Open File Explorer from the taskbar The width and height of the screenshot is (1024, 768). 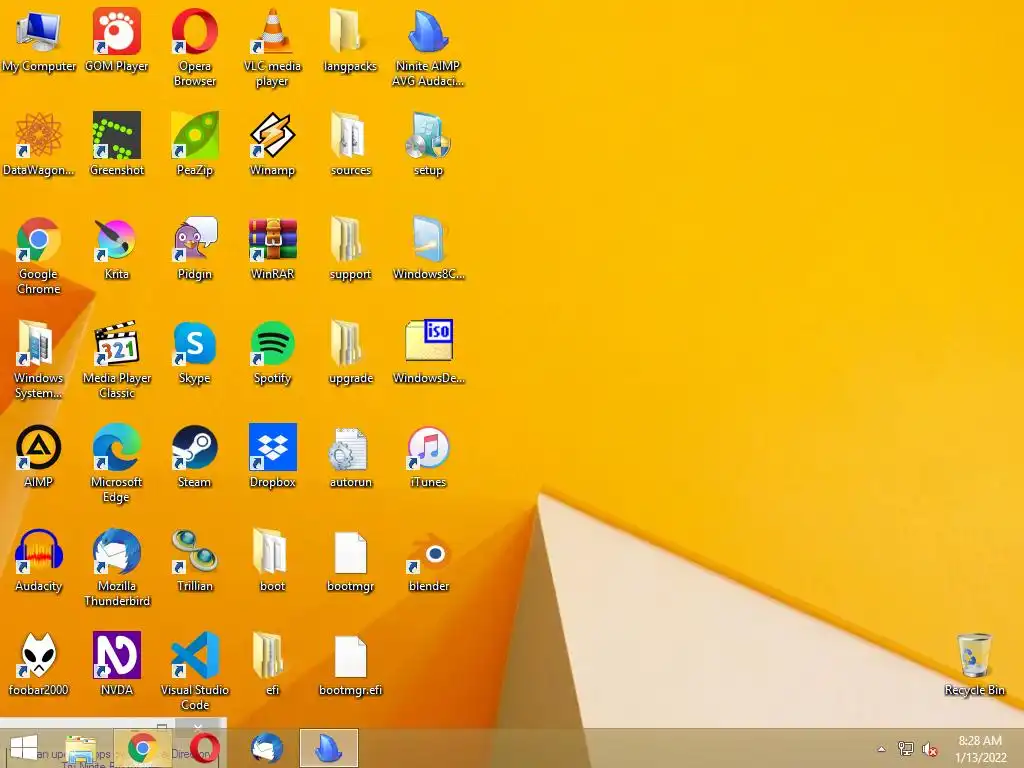[82, 748]
